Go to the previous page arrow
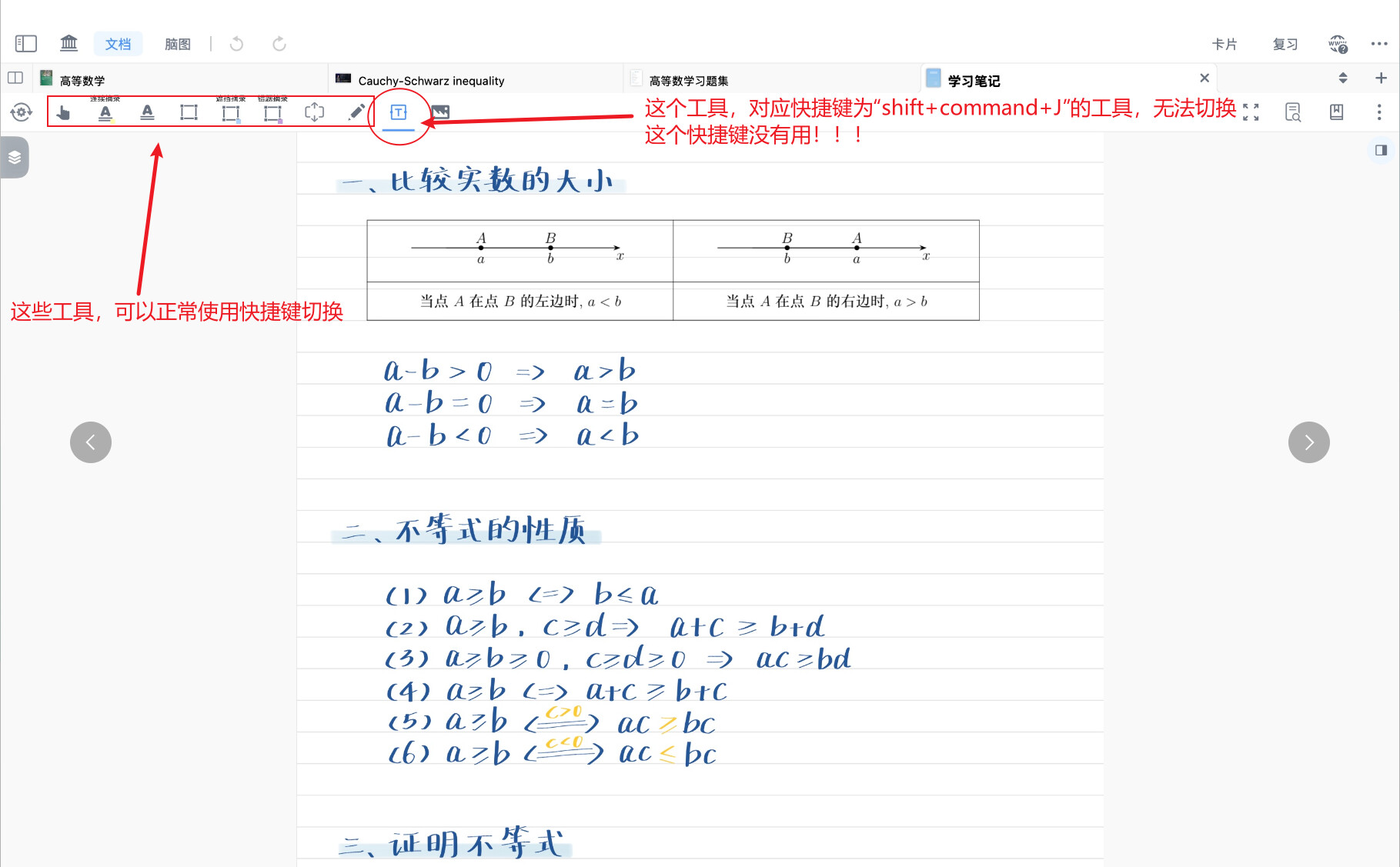 (91, 442)
